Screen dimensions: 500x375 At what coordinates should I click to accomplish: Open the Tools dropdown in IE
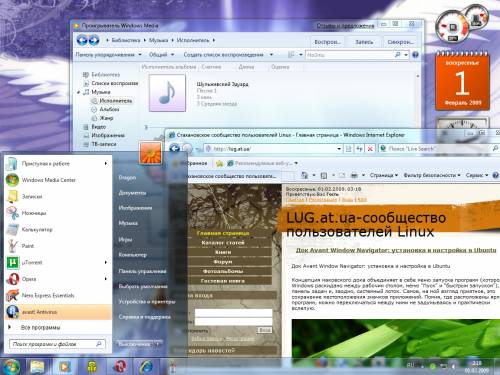(x=477, y=175)
